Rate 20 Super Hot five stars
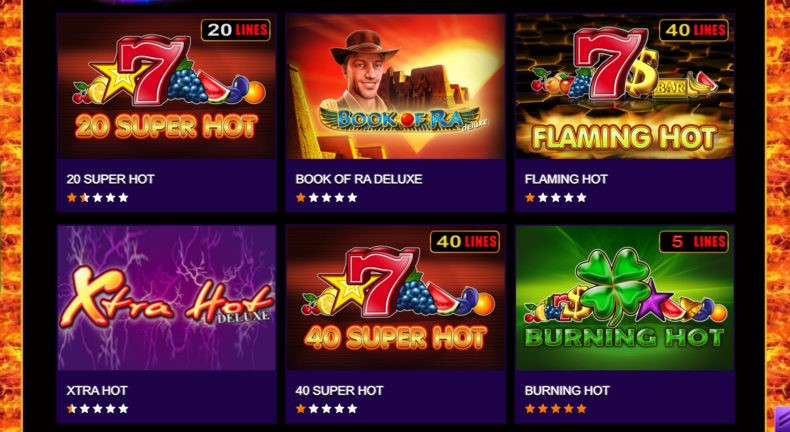This screenshot has width=790, height=432. point(123,198)
